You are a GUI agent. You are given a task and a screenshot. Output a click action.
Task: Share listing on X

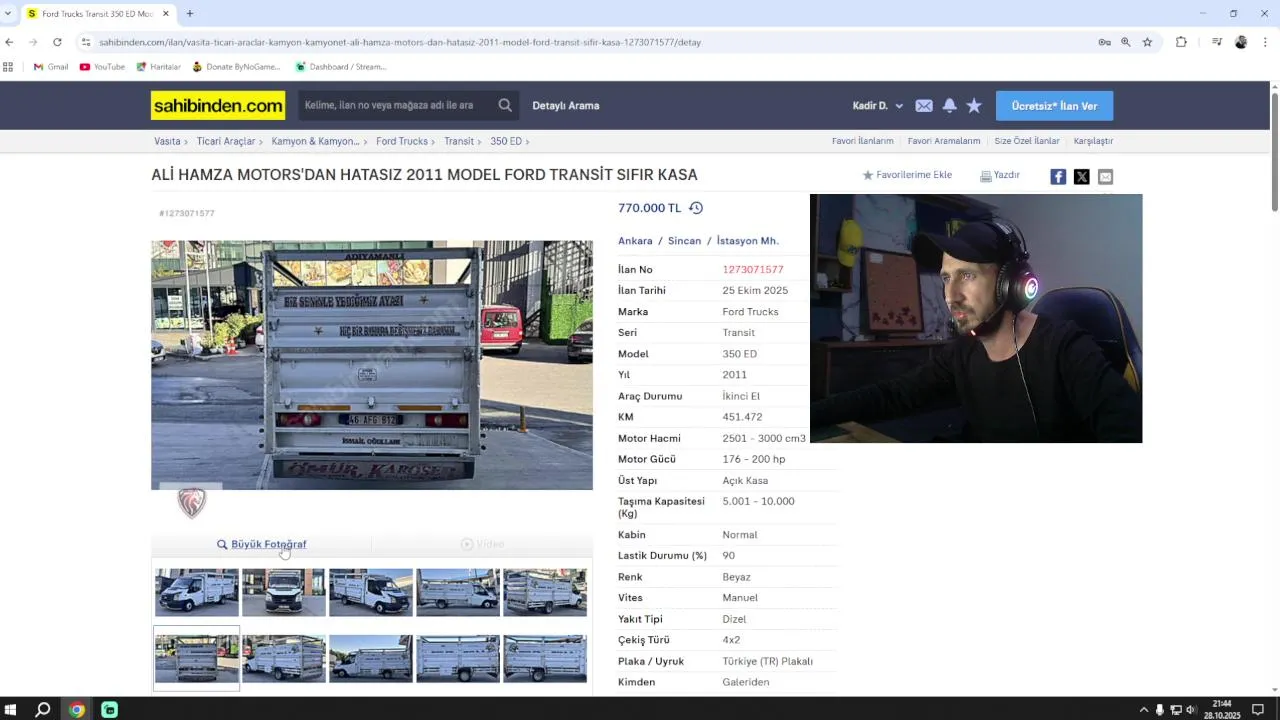(1082, 177)
